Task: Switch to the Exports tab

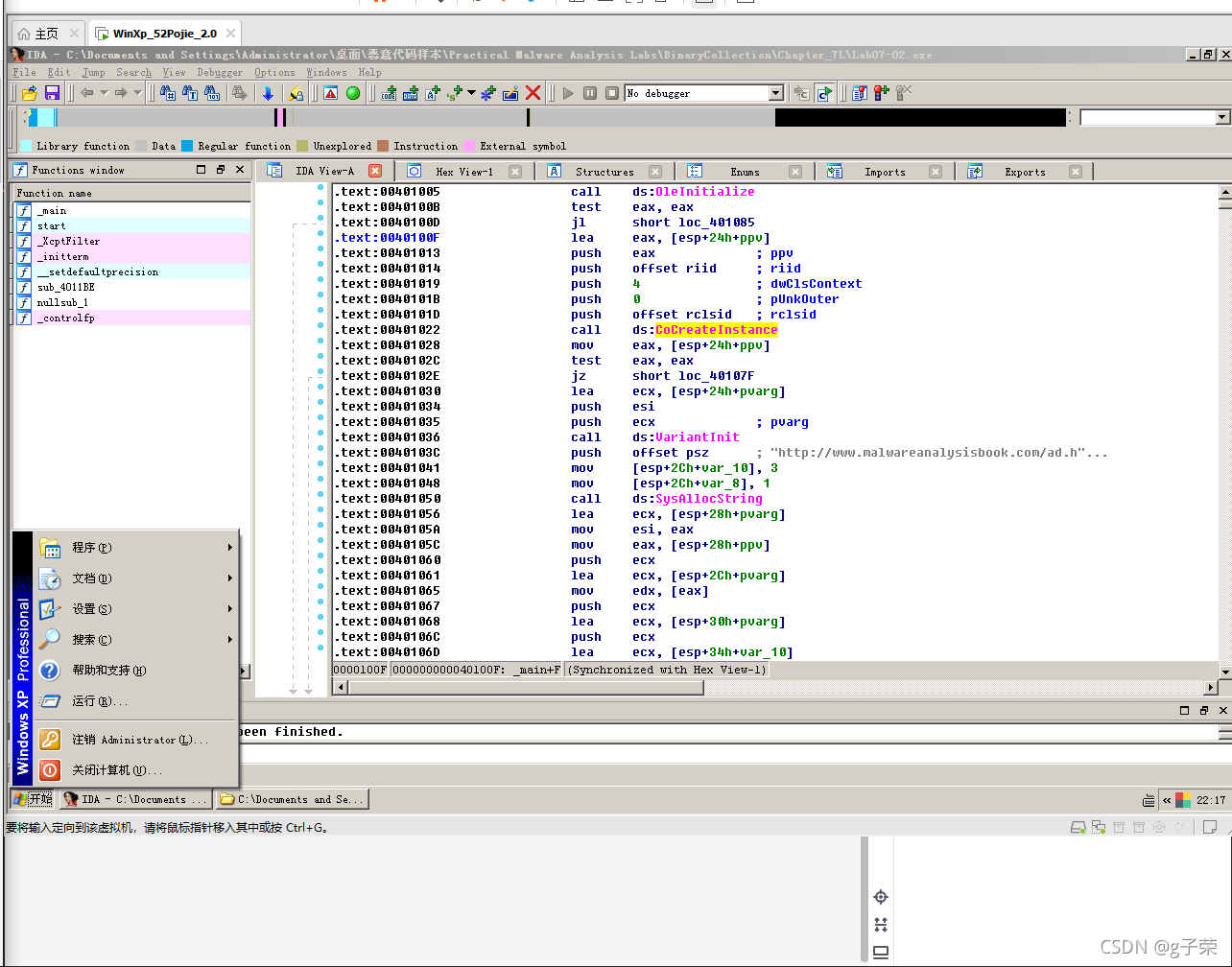Action: click(x=1025, y=172)
